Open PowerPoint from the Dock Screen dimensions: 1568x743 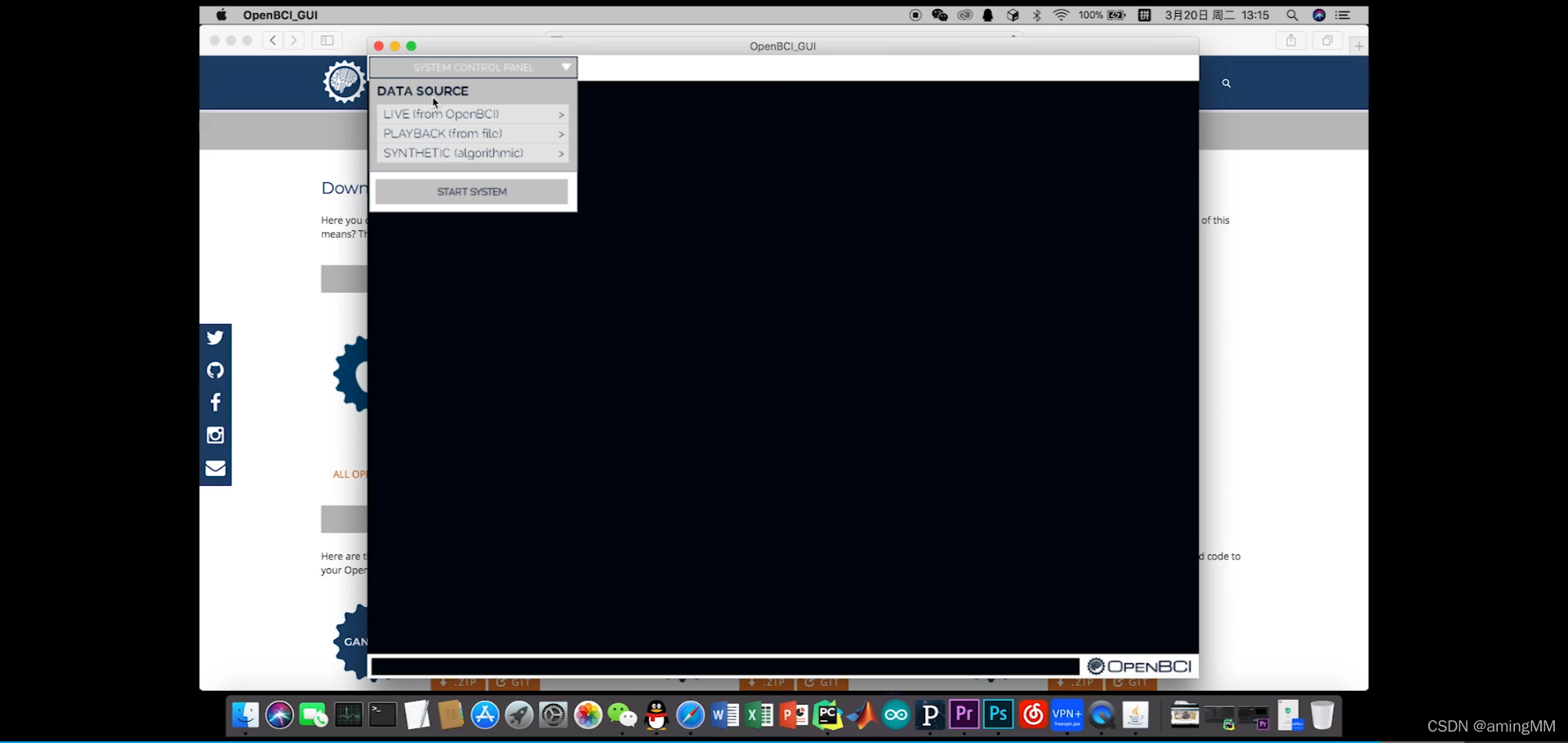coord(794,716)
